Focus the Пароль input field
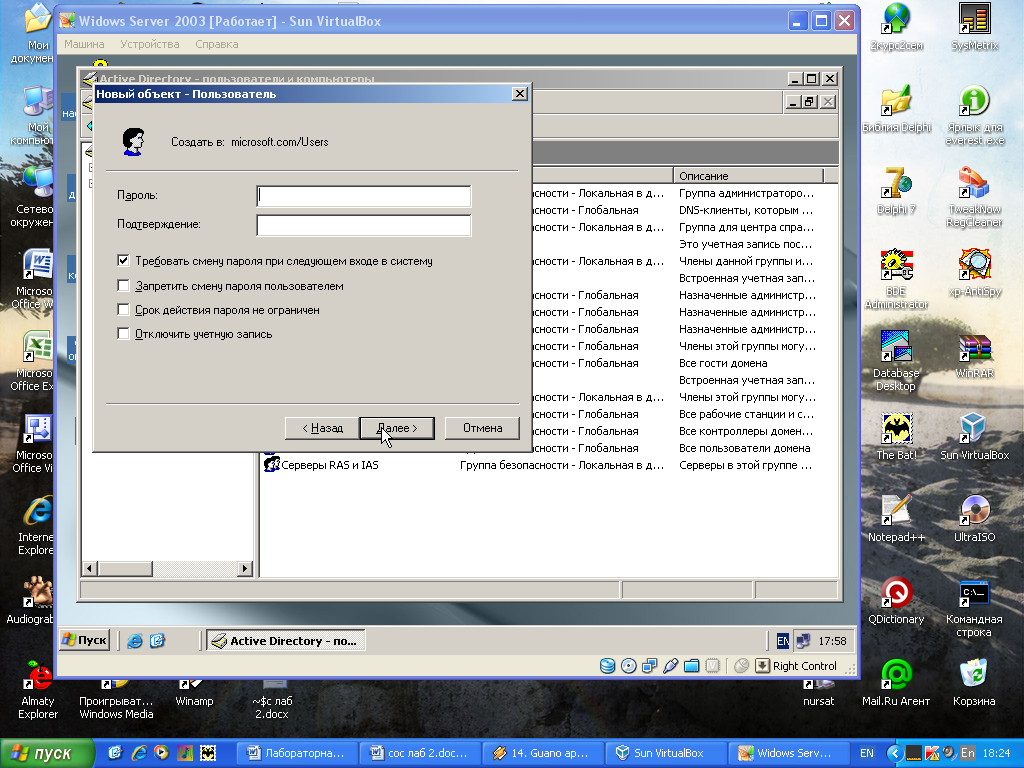The height and width of the screenshot is (768, 1024). pos(364,196)
